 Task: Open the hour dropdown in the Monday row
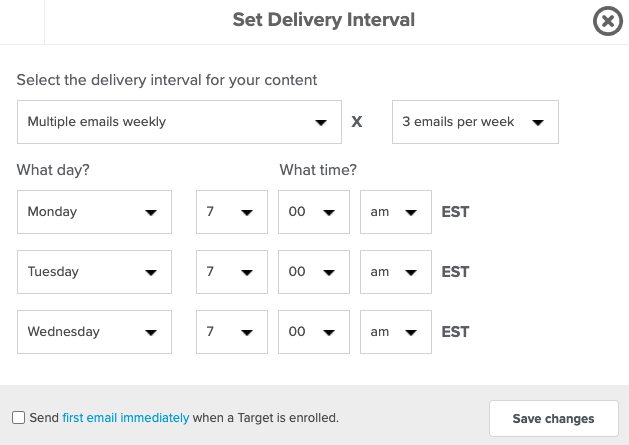(x=232, y=212)
